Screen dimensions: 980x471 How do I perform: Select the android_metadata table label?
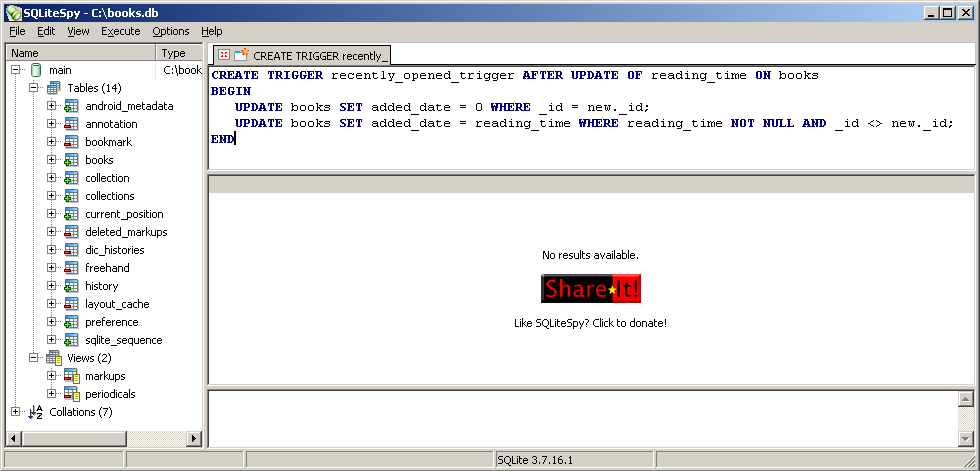coord(129,106)
